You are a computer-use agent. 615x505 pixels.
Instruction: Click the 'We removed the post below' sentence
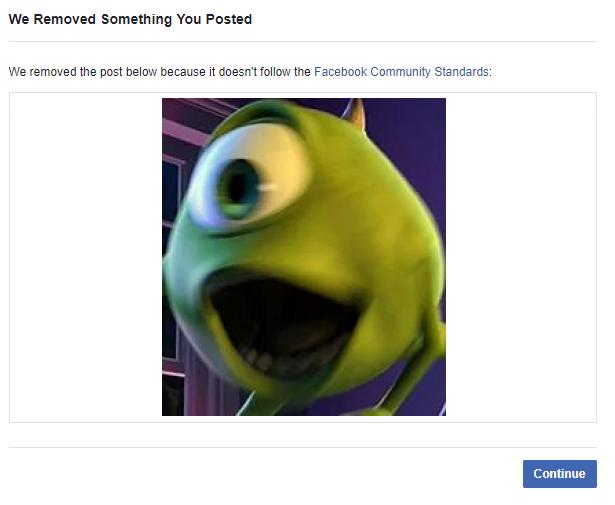click(250, 72)
